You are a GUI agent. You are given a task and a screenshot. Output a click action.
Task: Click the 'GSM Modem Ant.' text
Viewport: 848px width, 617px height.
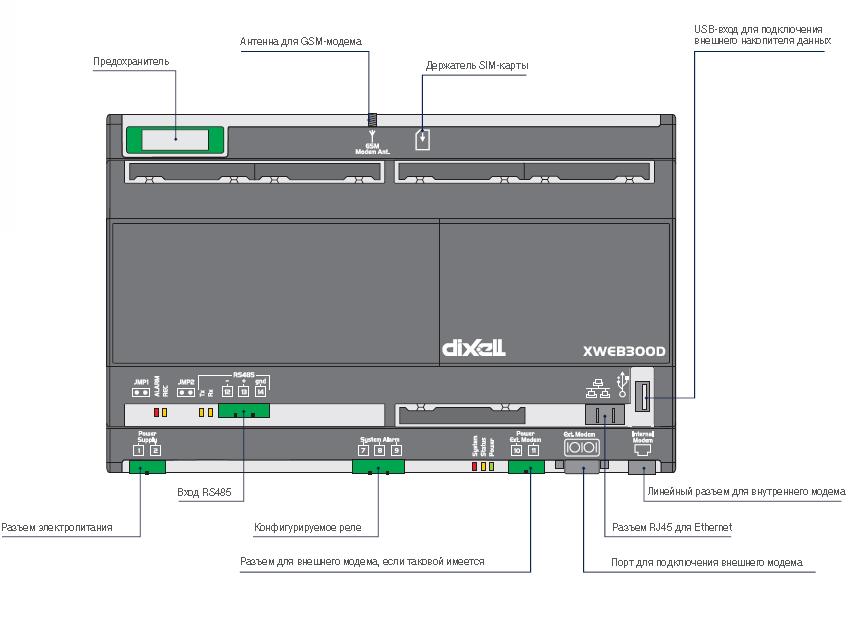[x=372, y=149]
